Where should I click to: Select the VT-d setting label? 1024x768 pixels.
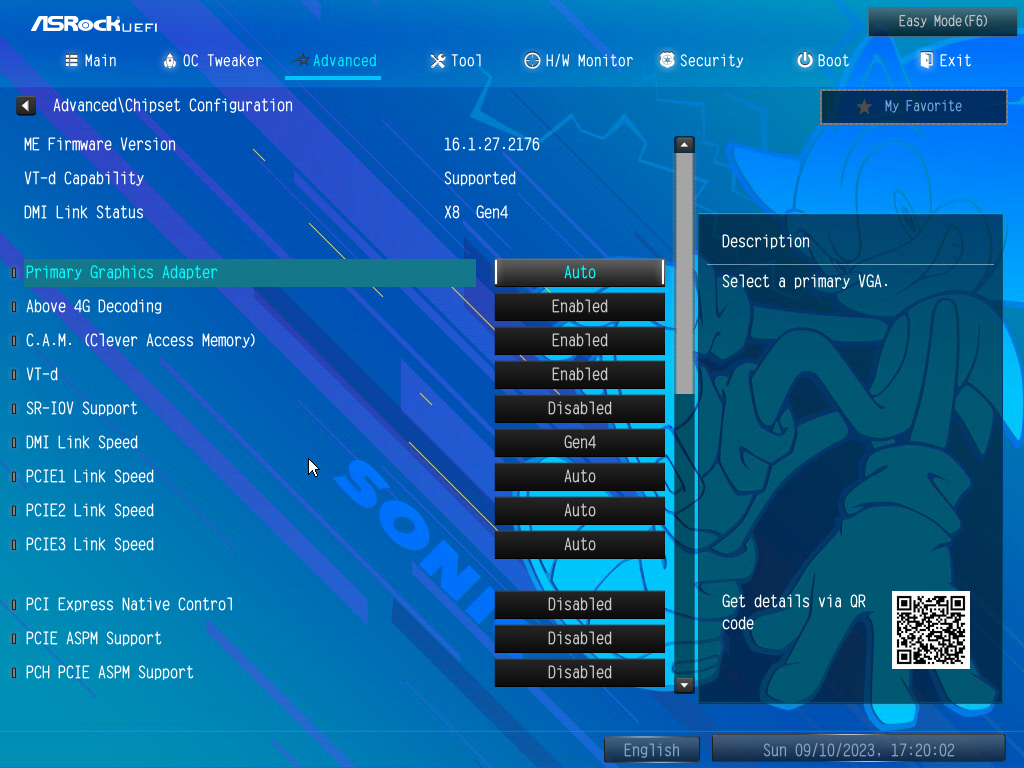(x=42, y=374)
